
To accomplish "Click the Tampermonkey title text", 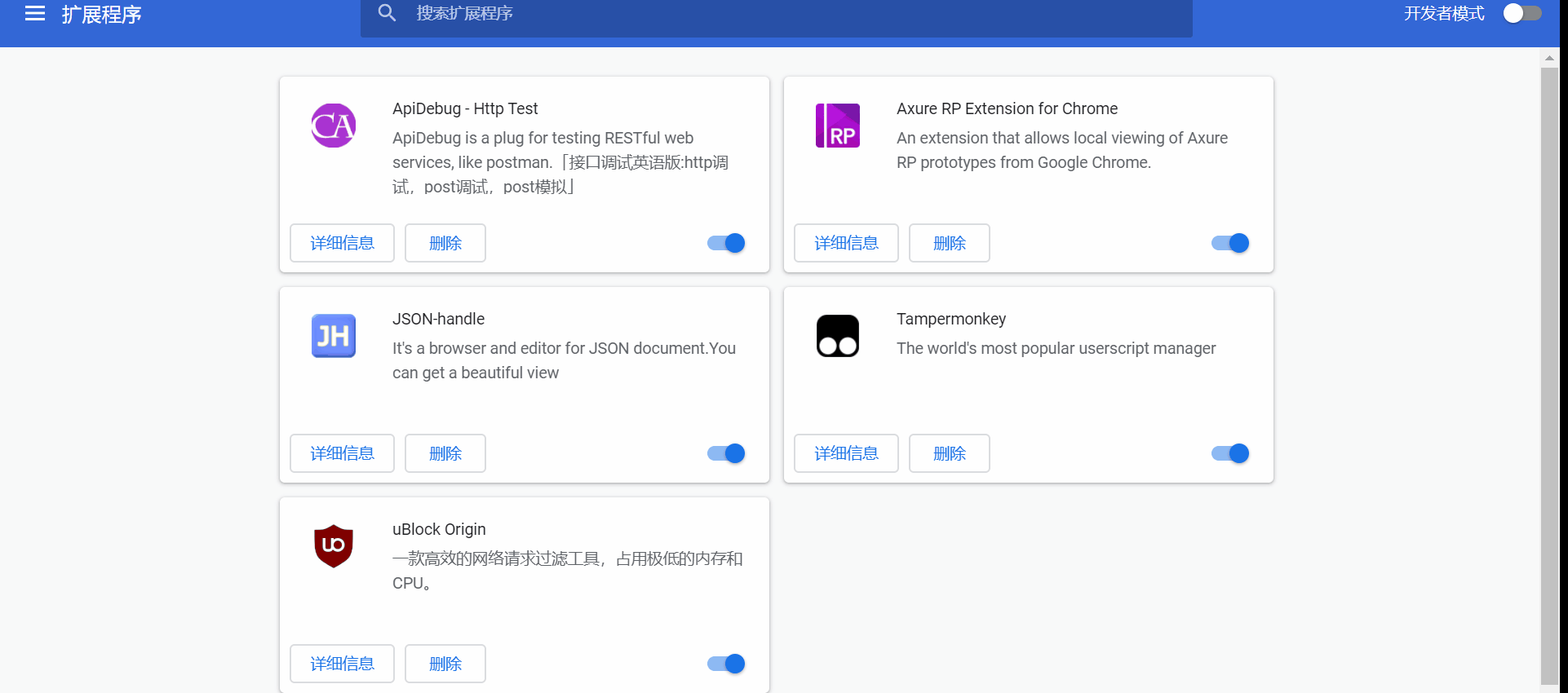I will 951,319.
